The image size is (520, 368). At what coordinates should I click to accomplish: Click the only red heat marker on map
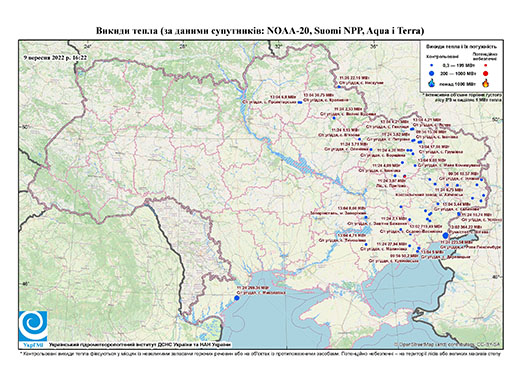405,176
